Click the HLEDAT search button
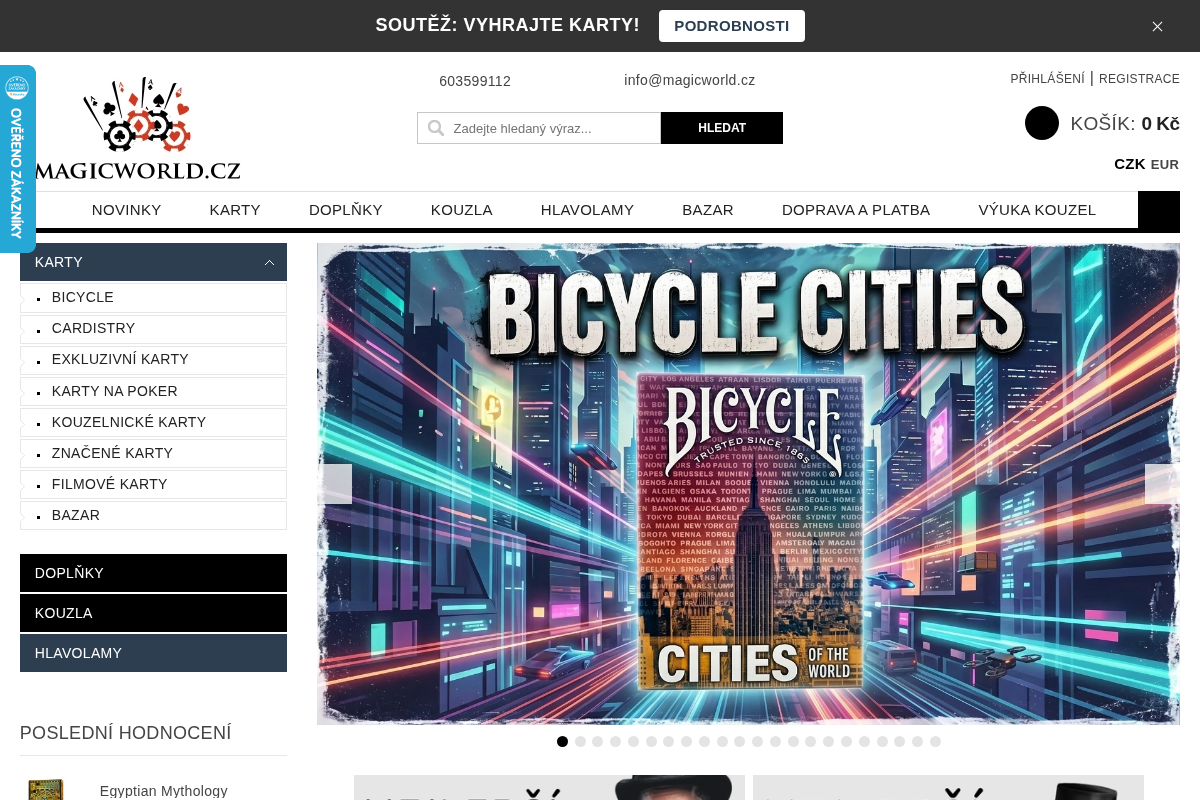Viewport: 1200px width, 800px height. point(722,128)
